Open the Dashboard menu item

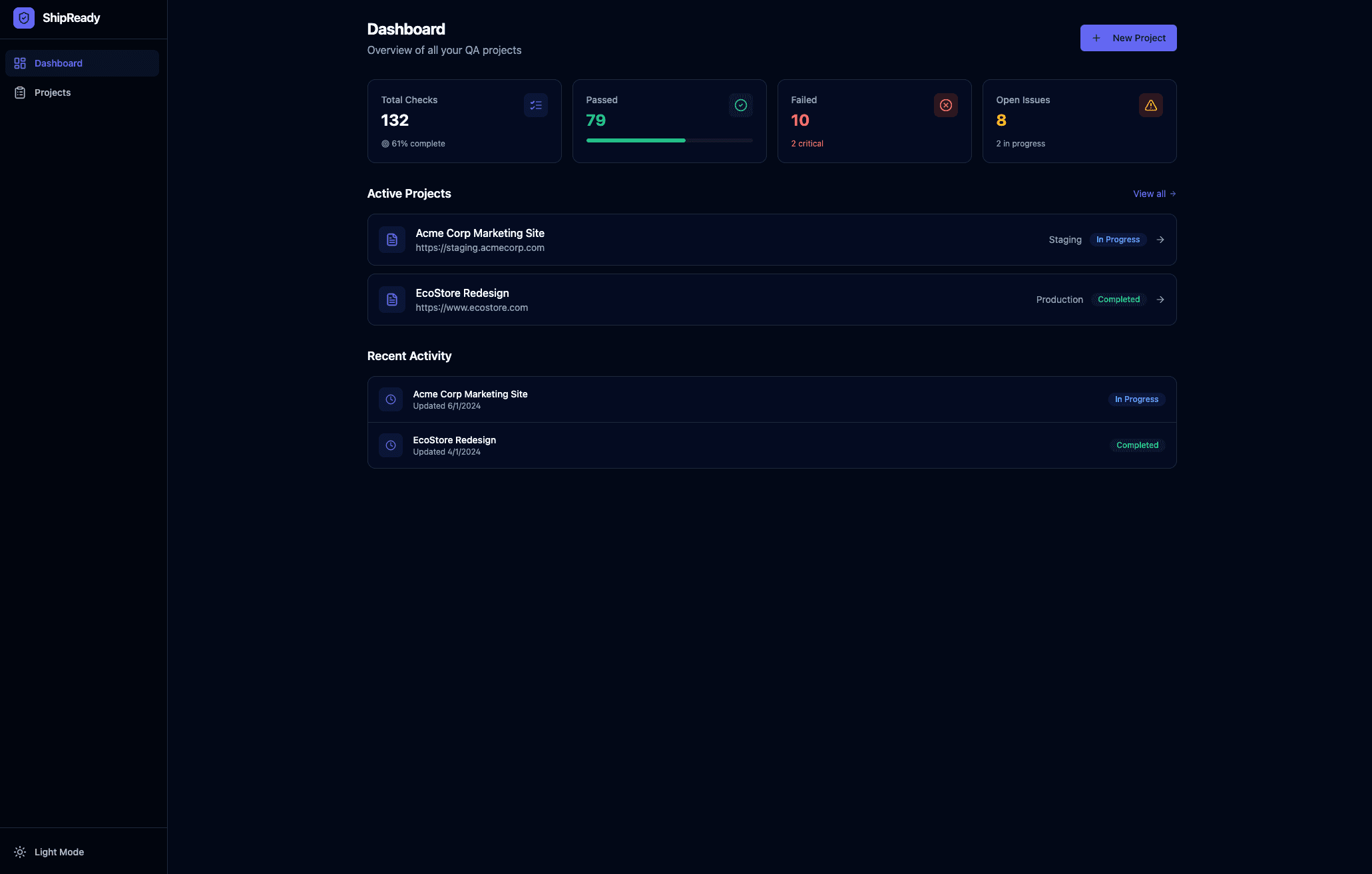coord(82,63)
